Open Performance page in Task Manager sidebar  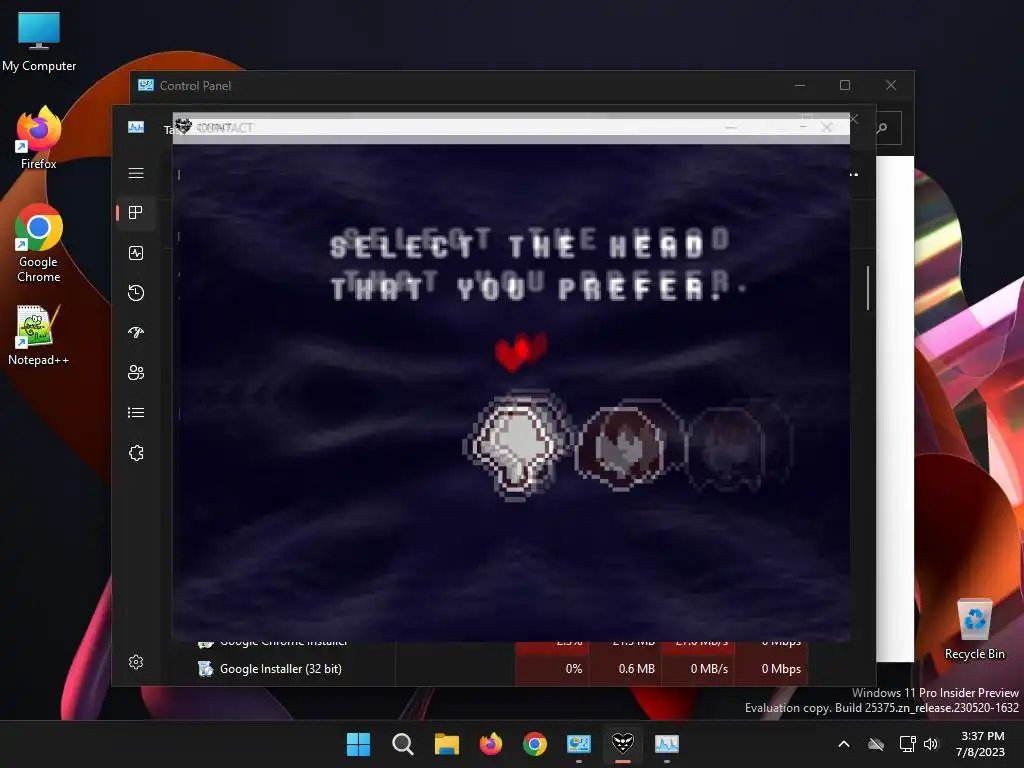pyautogui.click(x=136, y=253)
